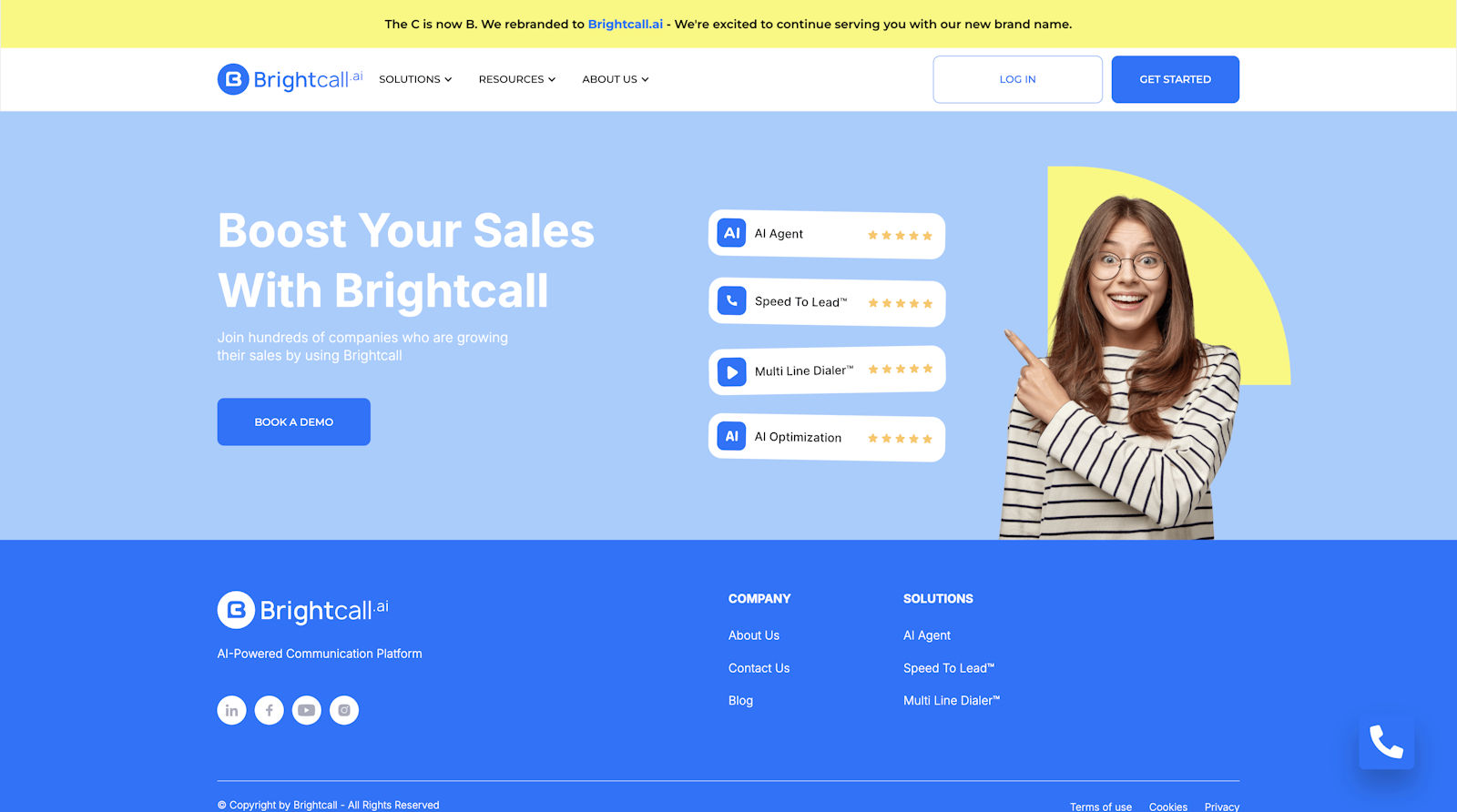Viewport: 1457px width, 812px height.
Task: Open the Contact Us footer link
Action: [759, 668]
